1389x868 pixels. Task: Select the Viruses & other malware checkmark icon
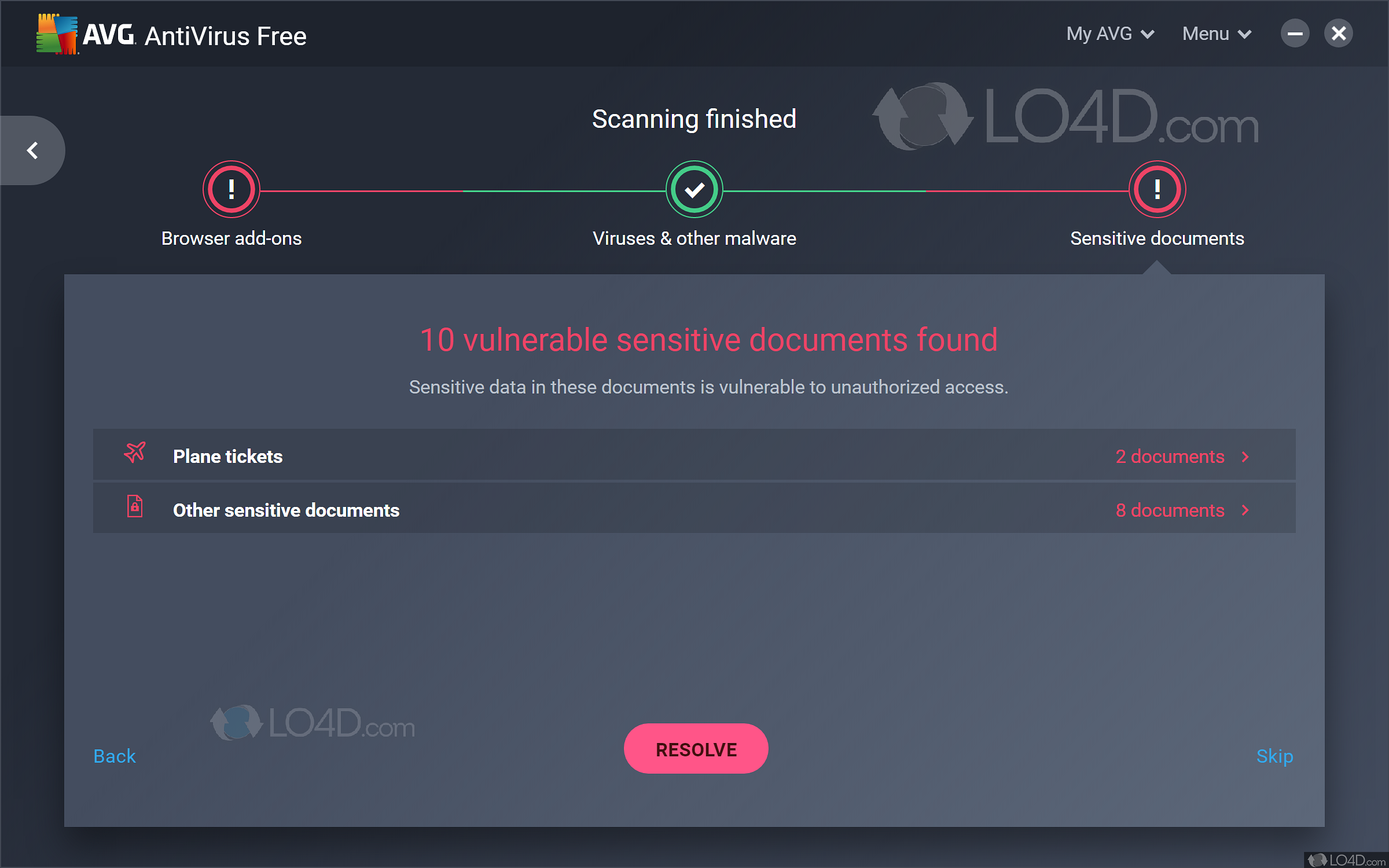click(694, 189)
